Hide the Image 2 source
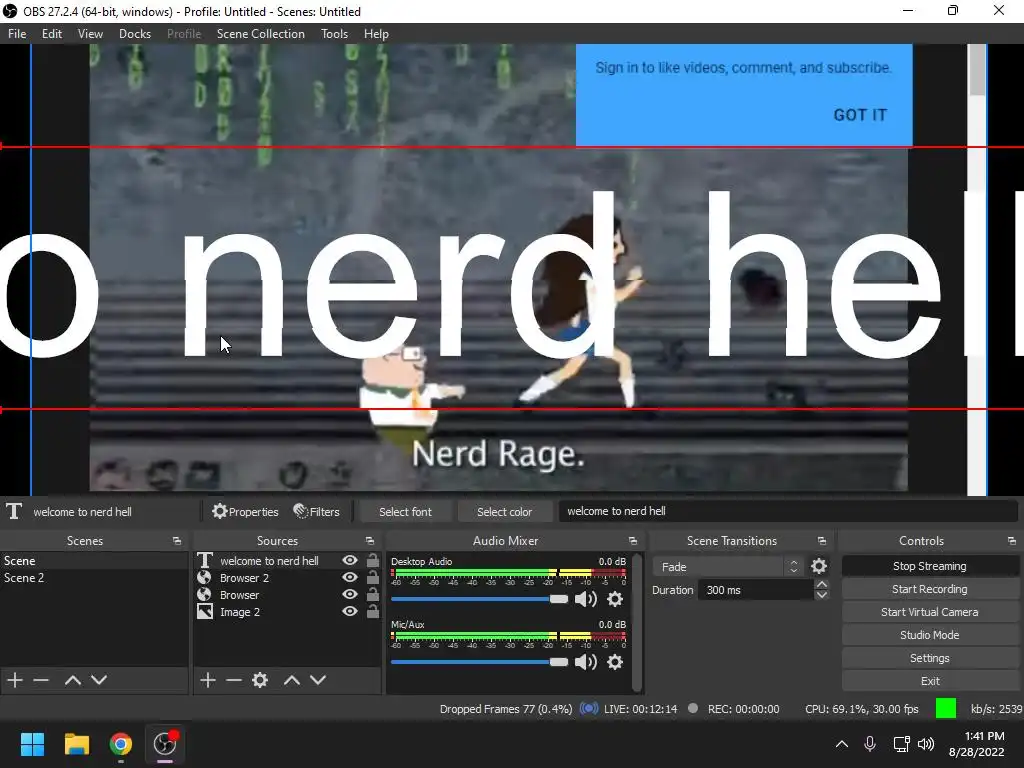1024x768 pixels. tap(350, 611)
